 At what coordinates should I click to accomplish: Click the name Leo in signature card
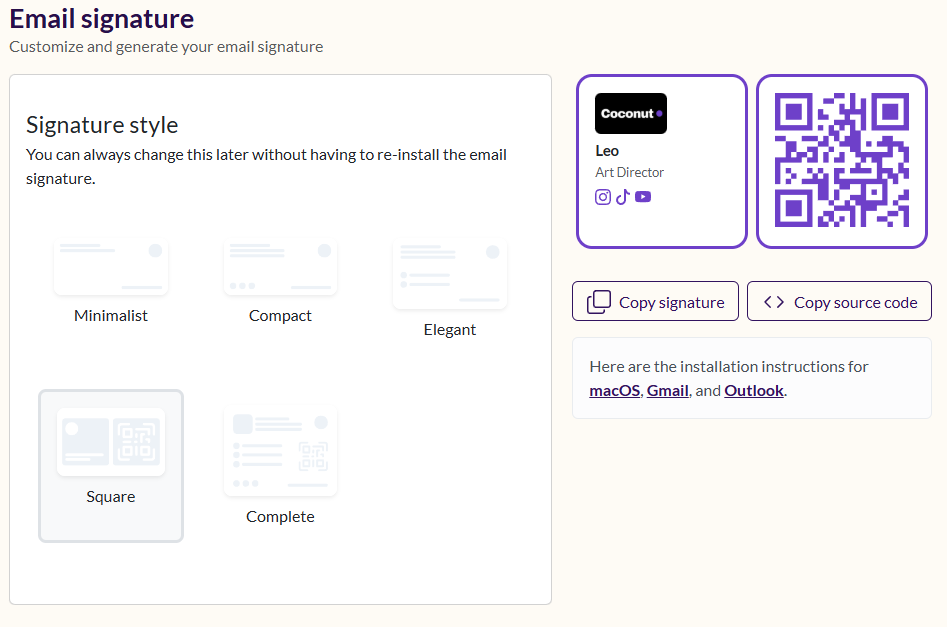(607, 151)
